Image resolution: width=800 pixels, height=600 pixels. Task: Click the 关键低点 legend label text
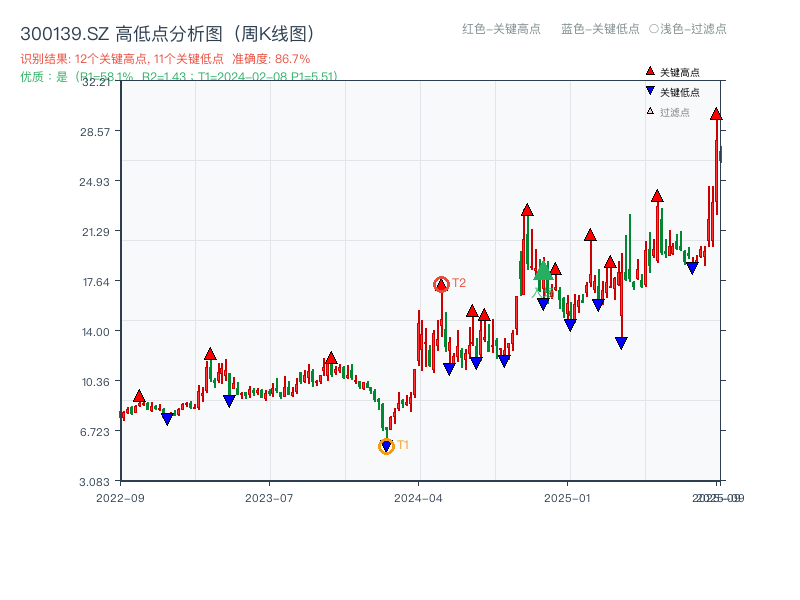680,92
